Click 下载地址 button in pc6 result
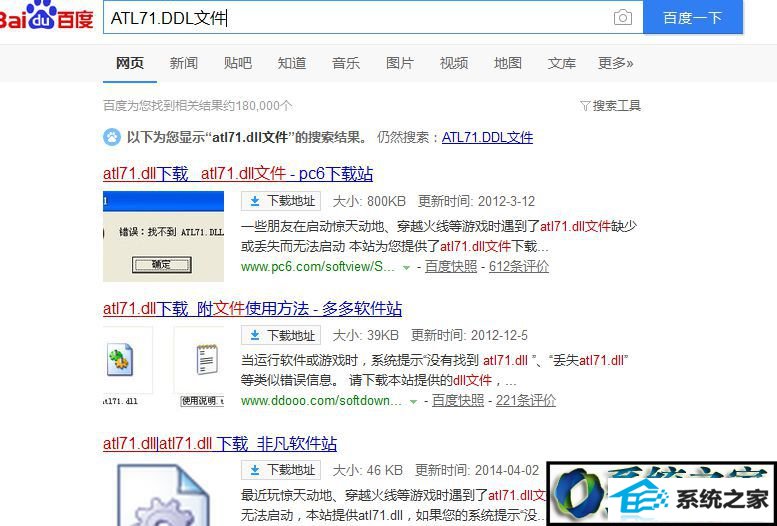Image resolution: width=777 pixels, height=526 pixels. (281, 201)
